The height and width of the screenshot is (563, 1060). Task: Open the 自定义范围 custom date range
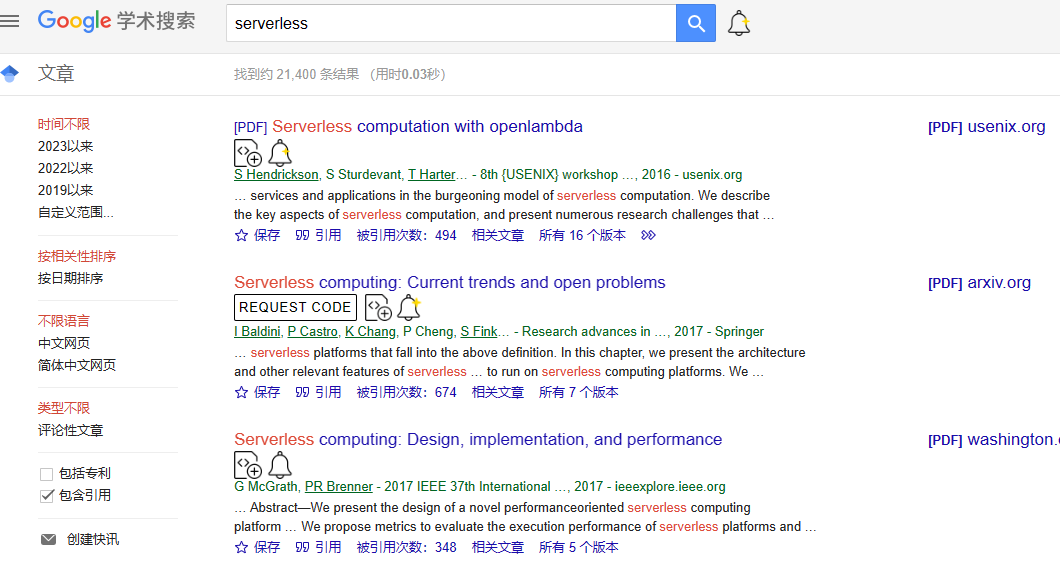[76, 212]
